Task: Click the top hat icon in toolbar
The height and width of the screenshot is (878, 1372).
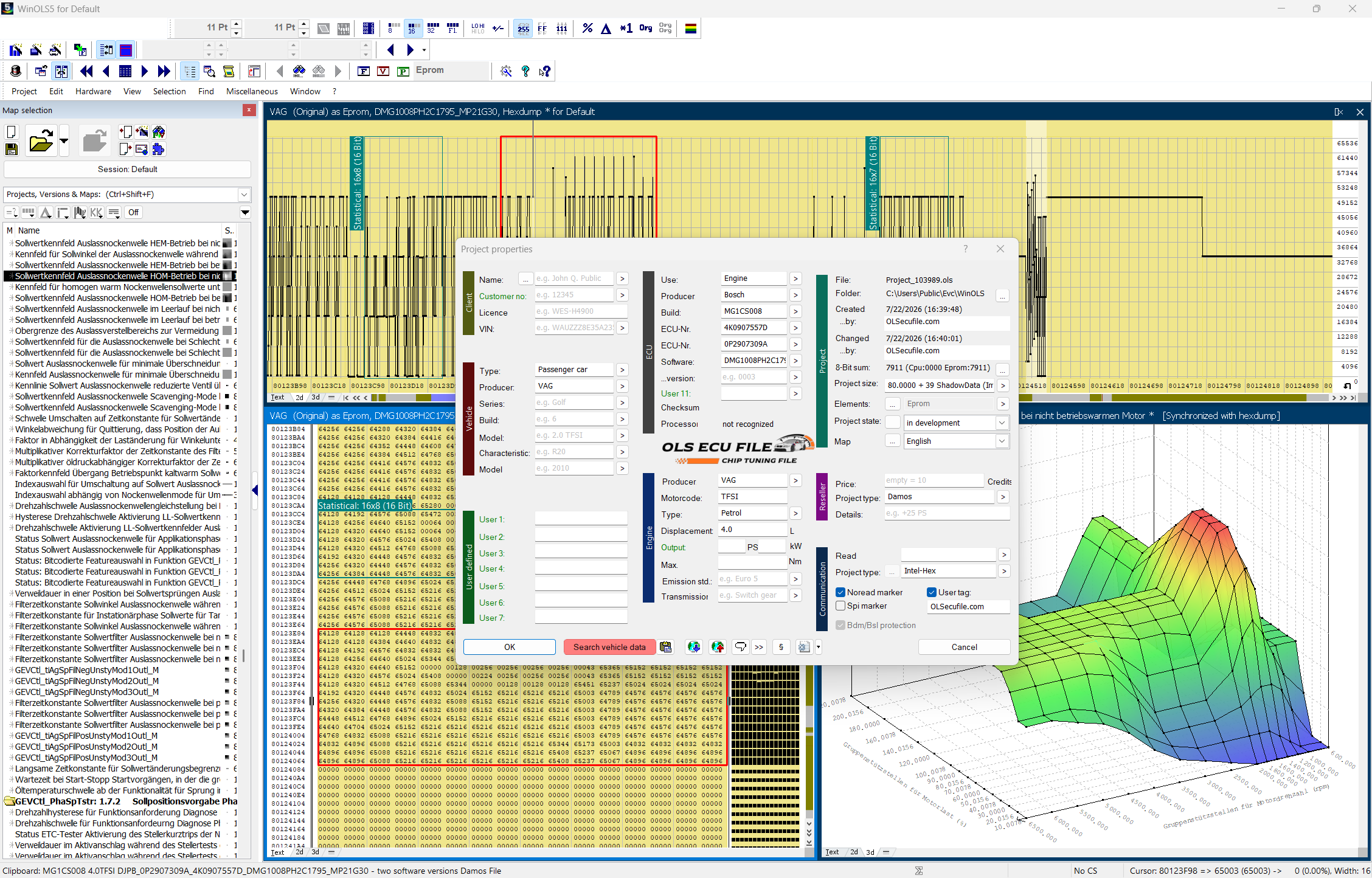Action: pos(16,71)
